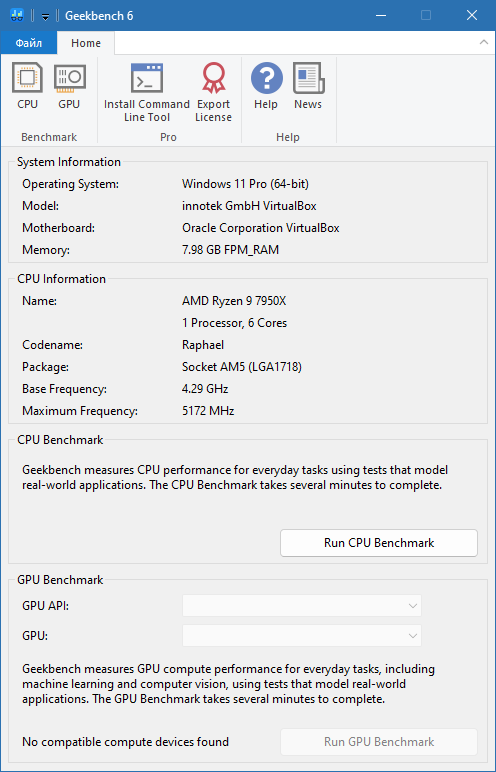The height and width of the screenshot is (772, 496).
Task: Click the Run CPU Benchmark button
Action: click(379, 543)
